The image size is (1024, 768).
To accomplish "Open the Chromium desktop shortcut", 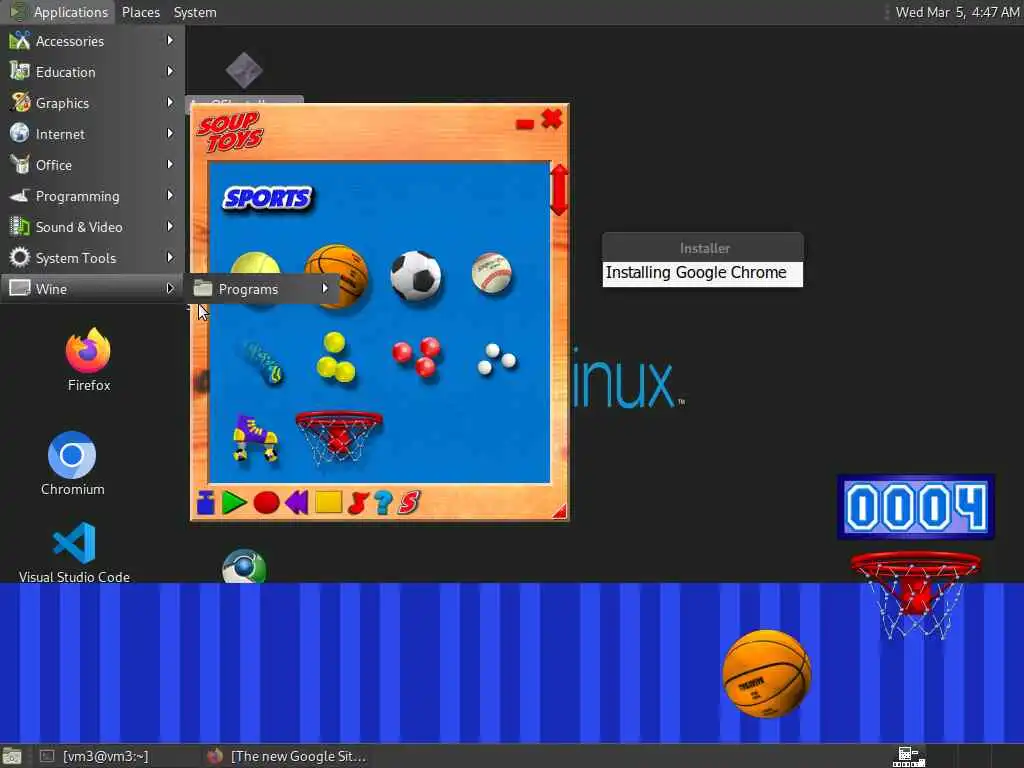I will coord(72,464).
